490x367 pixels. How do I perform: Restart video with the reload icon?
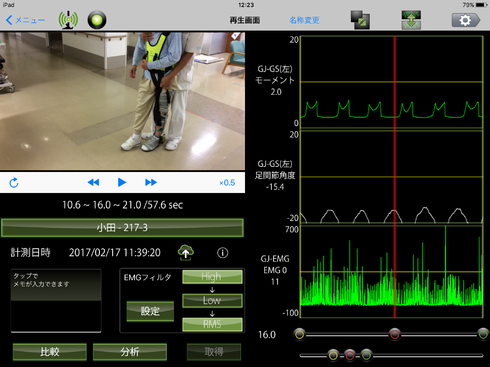pyautogui.click(x=14, y=183)
